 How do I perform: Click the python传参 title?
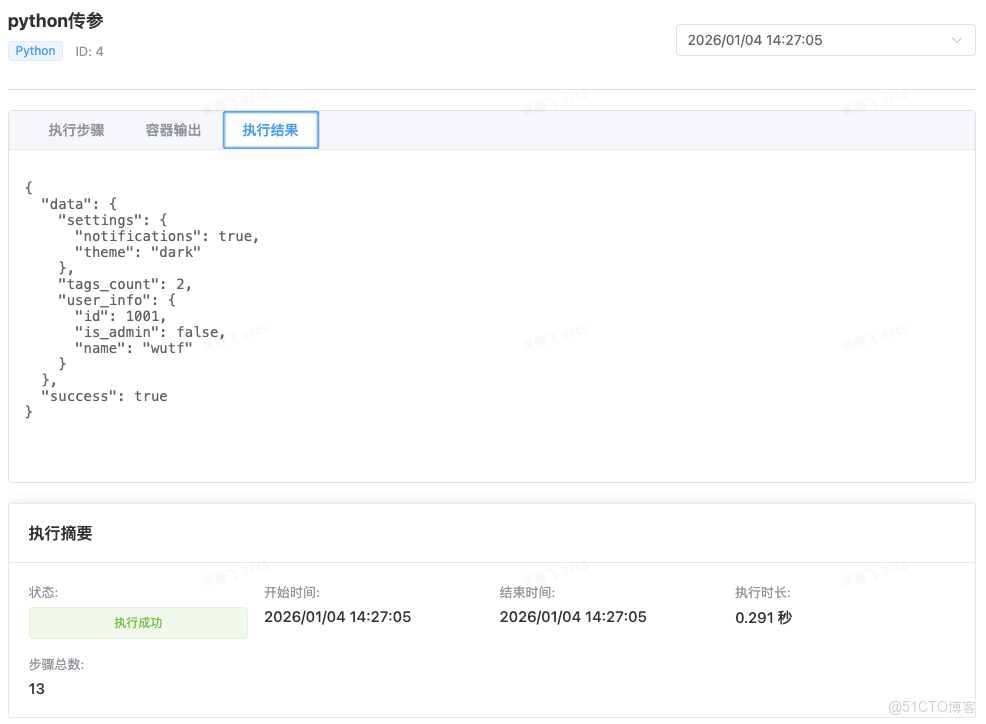[55, 21]
